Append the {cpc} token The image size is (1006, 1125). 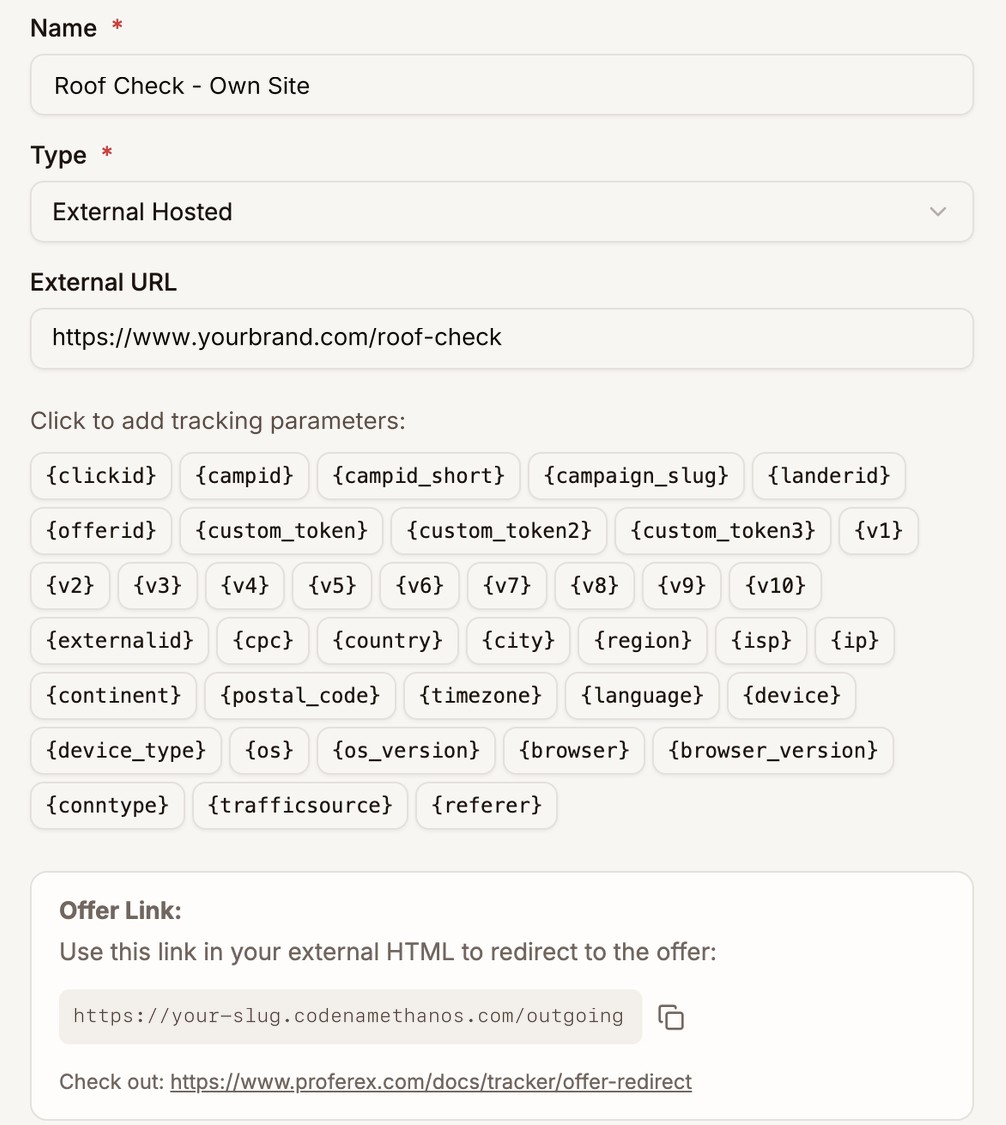263,641
